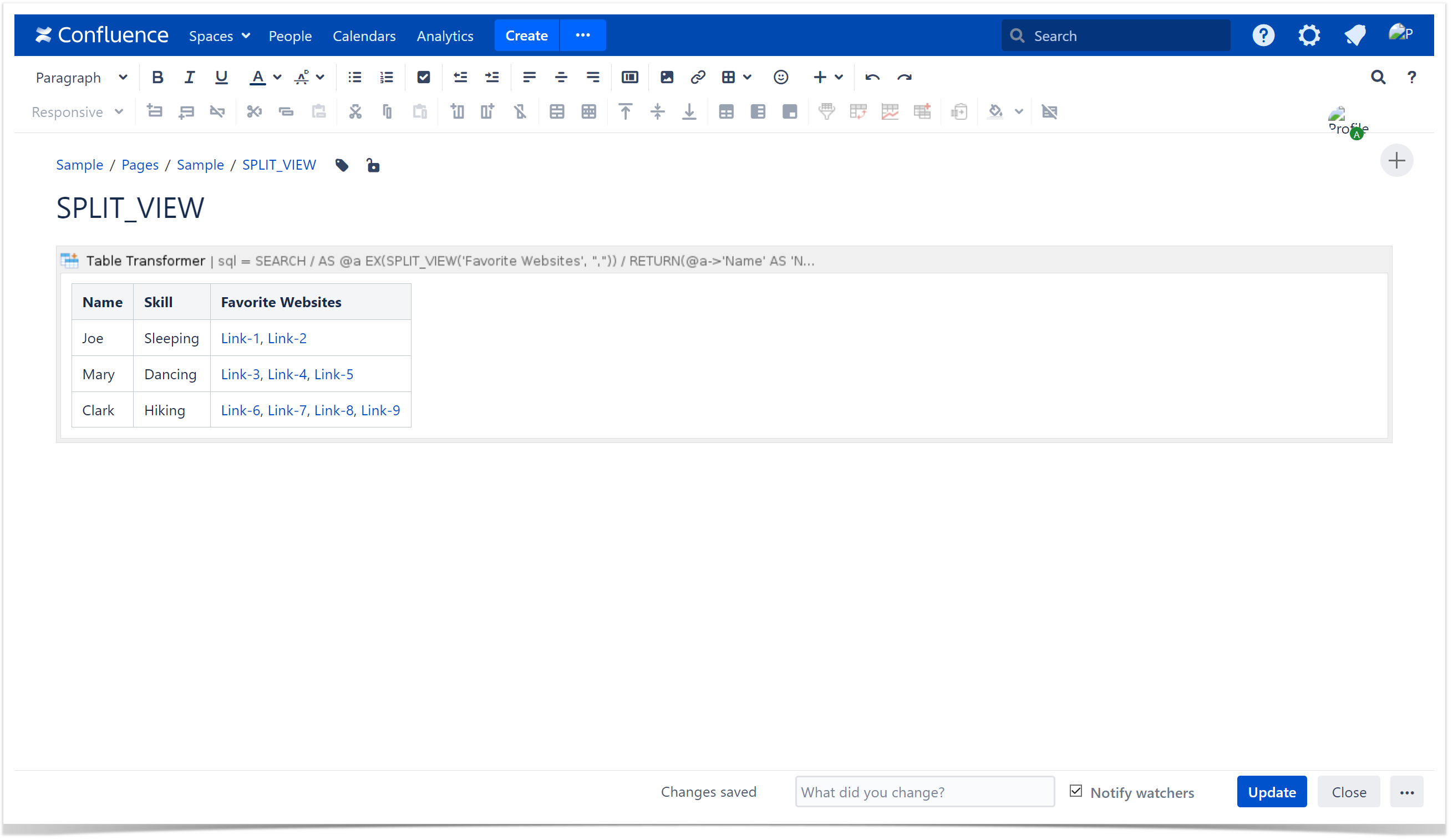This screenshot has height=840, width=1453.
Task: Open the People menu item
Action: [290, 35]
